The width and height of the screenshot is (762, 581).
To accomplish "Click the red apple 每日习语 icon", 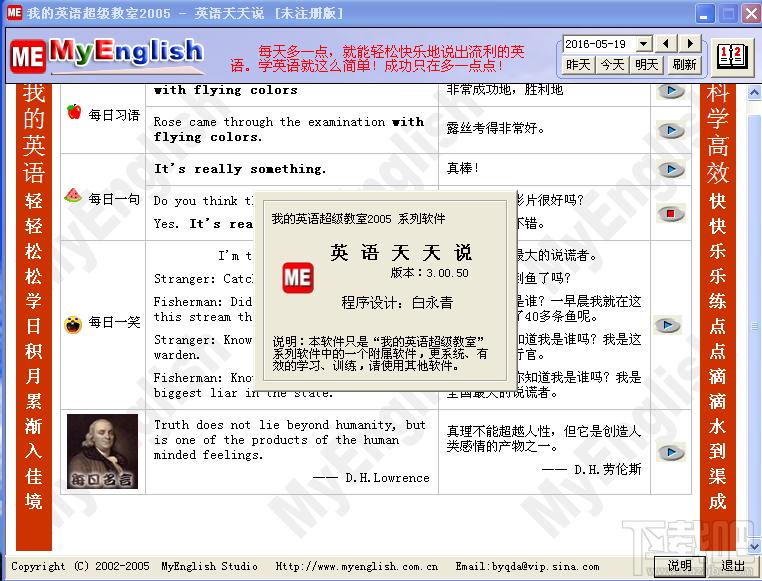I will 74,113.
